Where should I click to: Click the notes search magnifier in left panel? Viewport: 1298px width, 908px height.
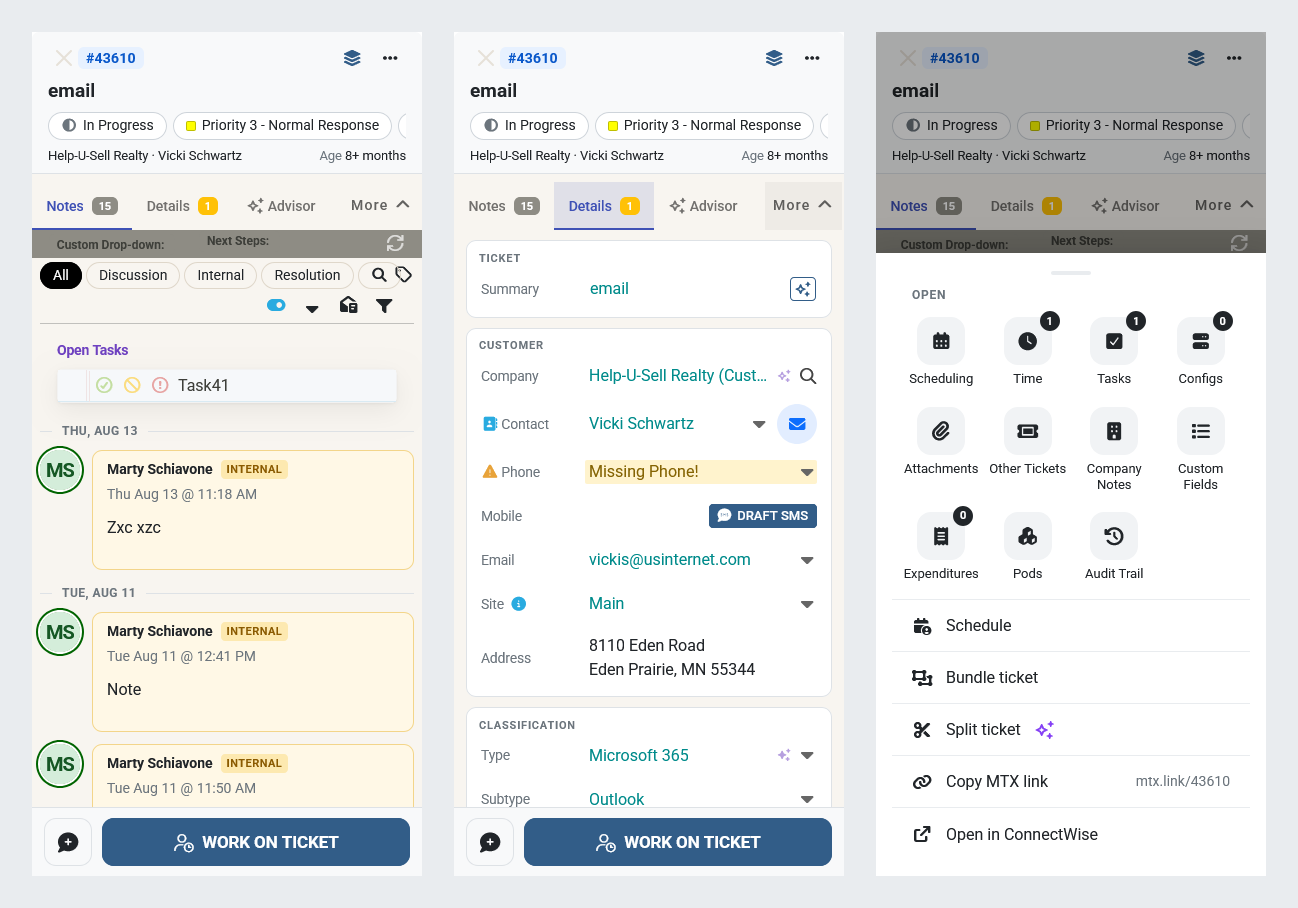coord(379,275)
